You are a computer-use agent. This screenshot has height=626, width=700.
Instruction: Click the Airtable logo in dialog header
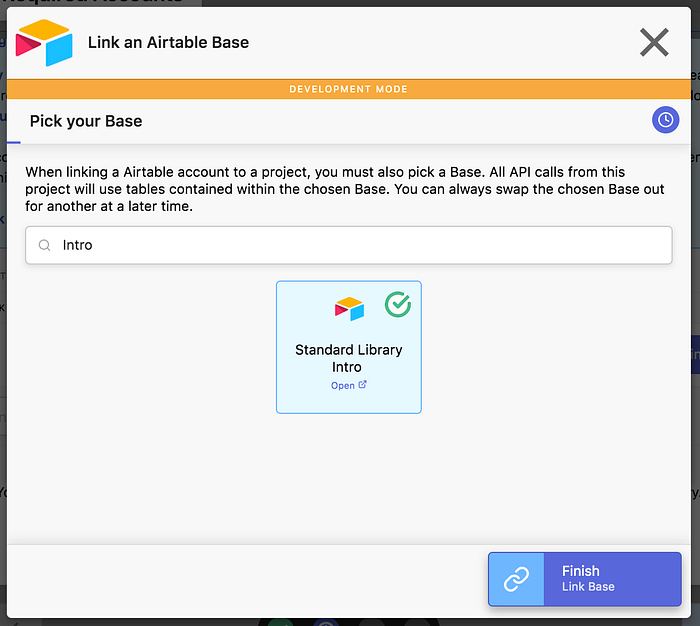[x=44, y=42]
